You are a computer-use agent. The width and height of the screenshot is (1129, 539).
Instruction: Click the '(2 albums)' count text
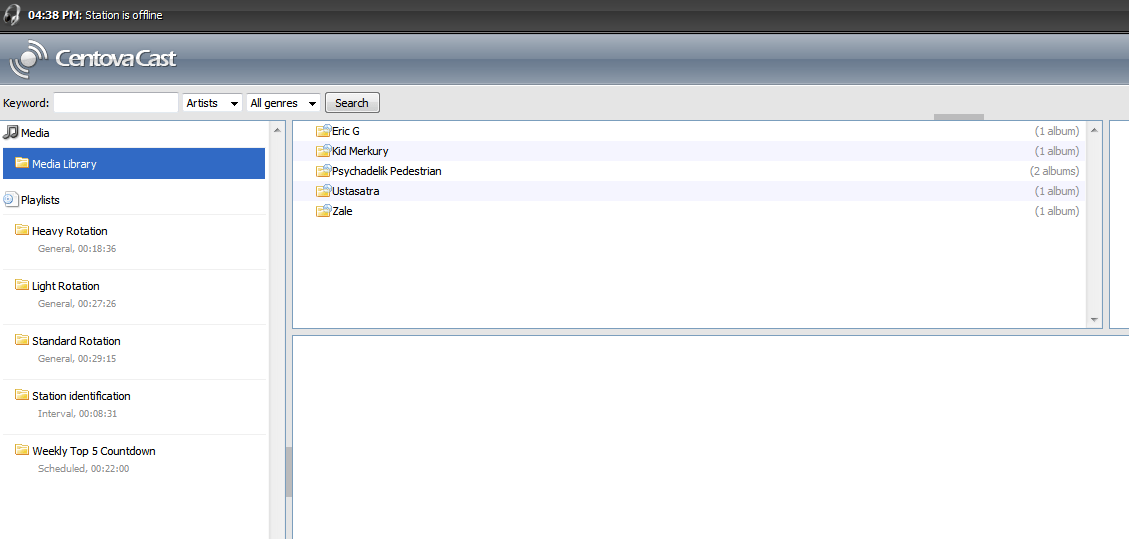(1054, 171)
